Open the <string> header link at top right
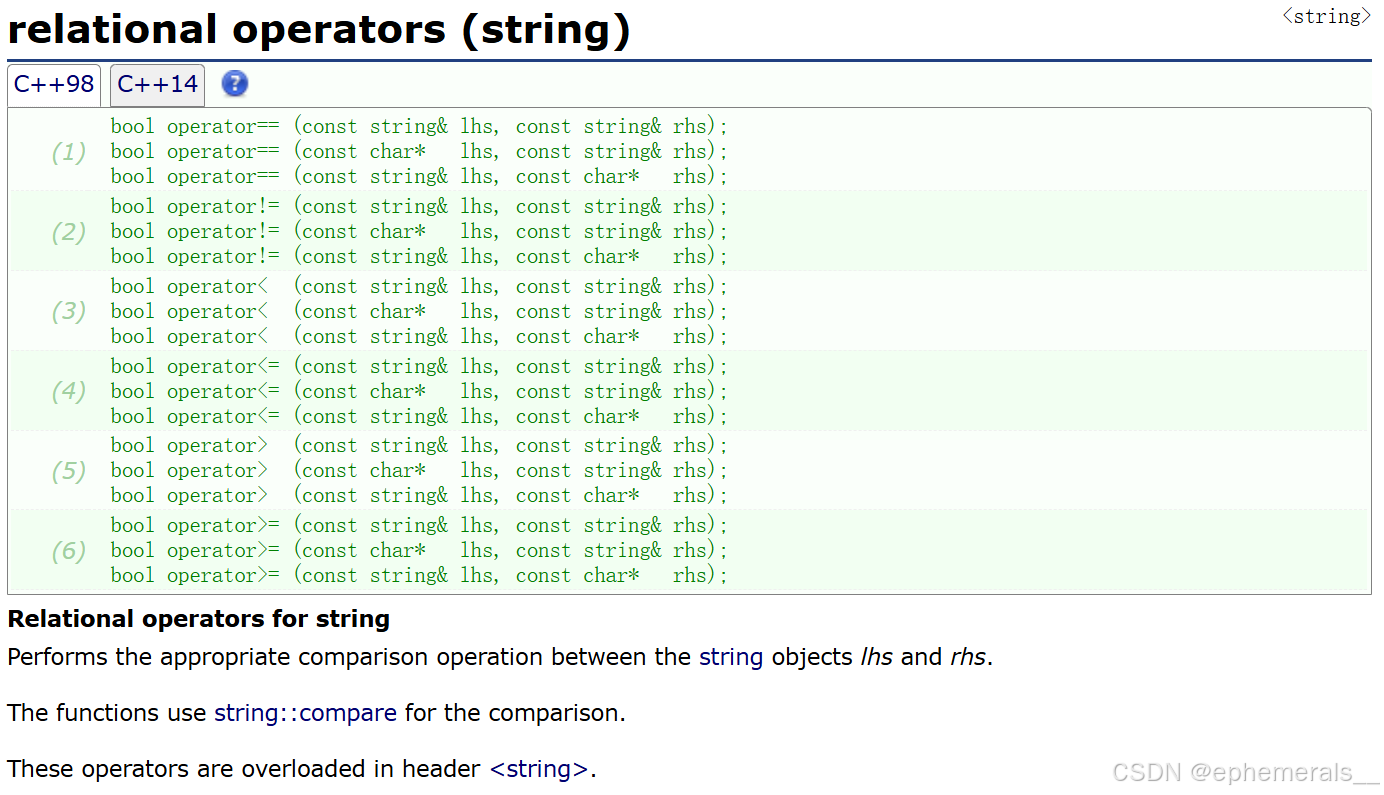Viewport: 1384px width, 795px height. click(1327, 17)
